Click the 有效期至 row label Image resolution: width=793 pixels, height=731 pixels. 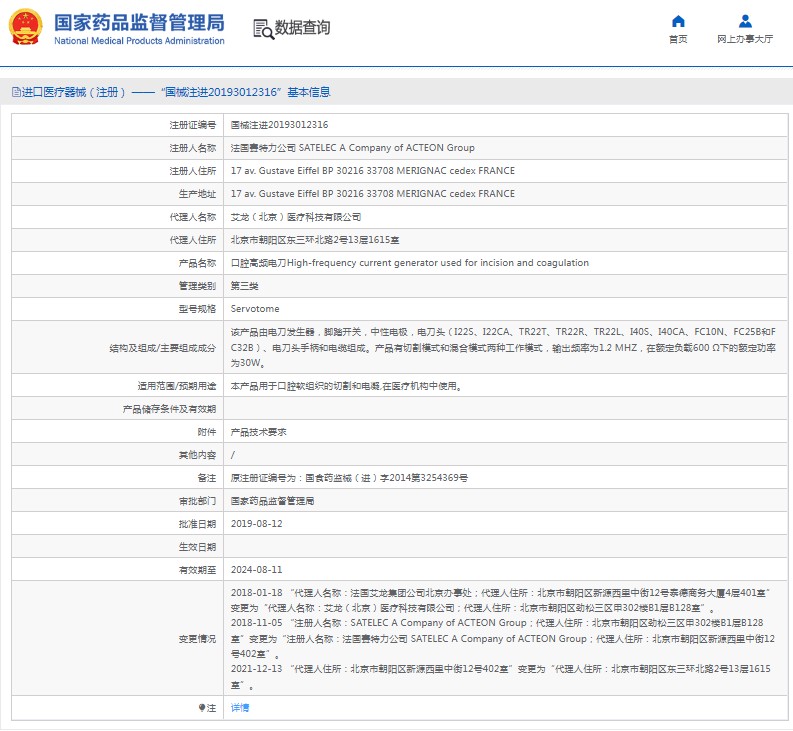197,570
